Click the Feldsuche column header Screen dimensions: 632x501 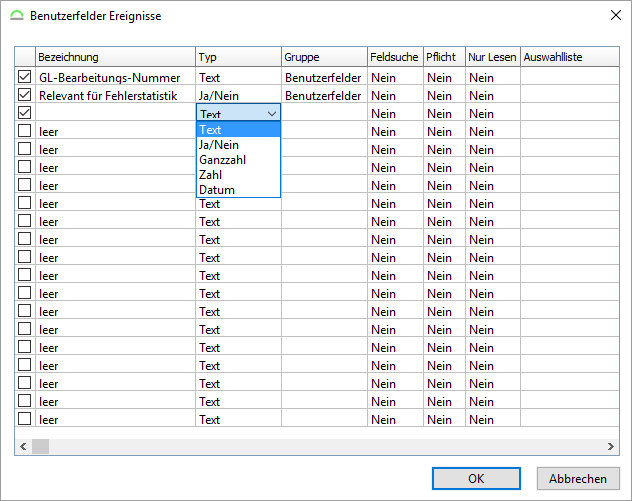pos(395,57)
